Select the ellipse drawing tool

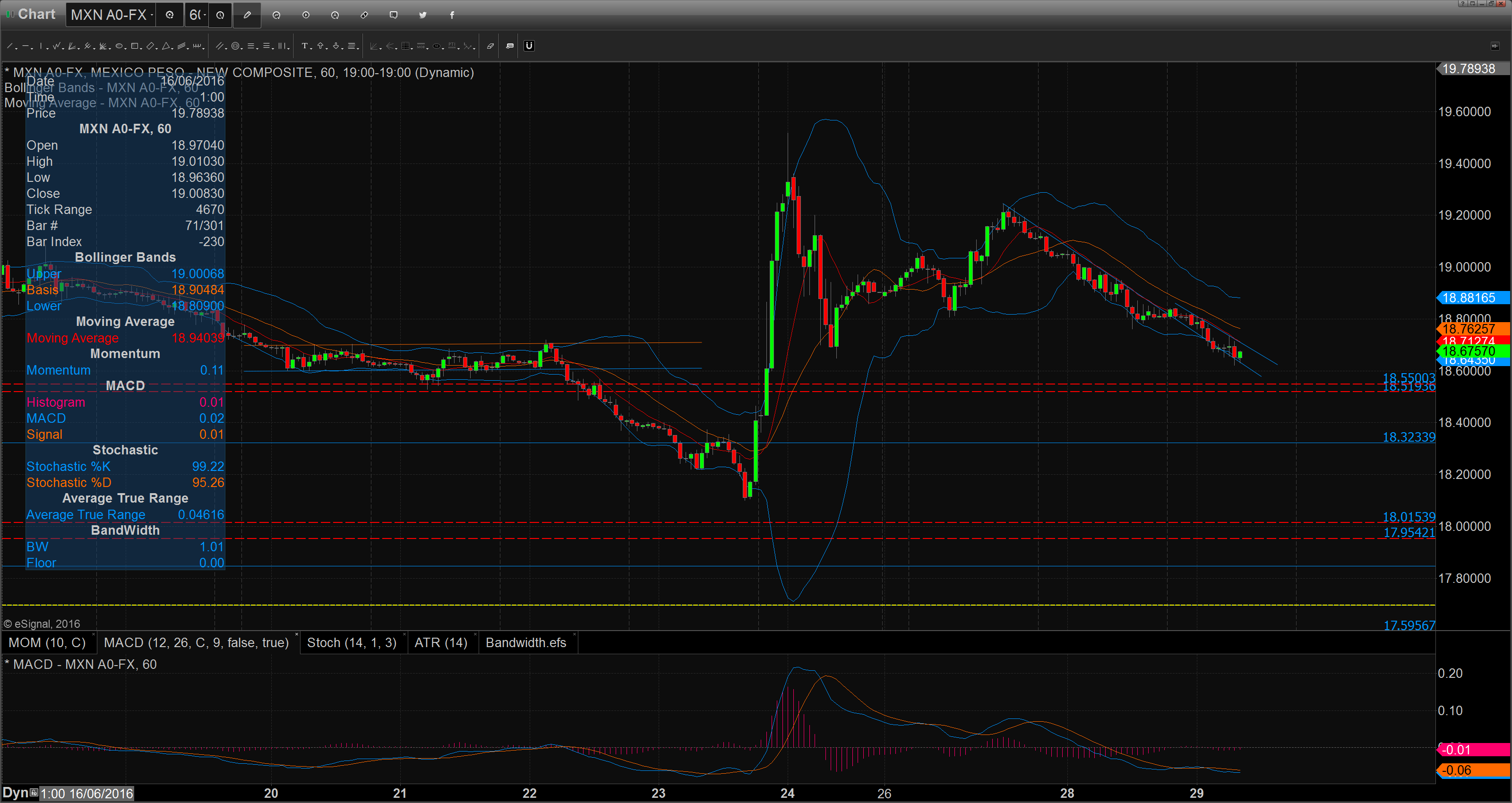coord(119,46)
